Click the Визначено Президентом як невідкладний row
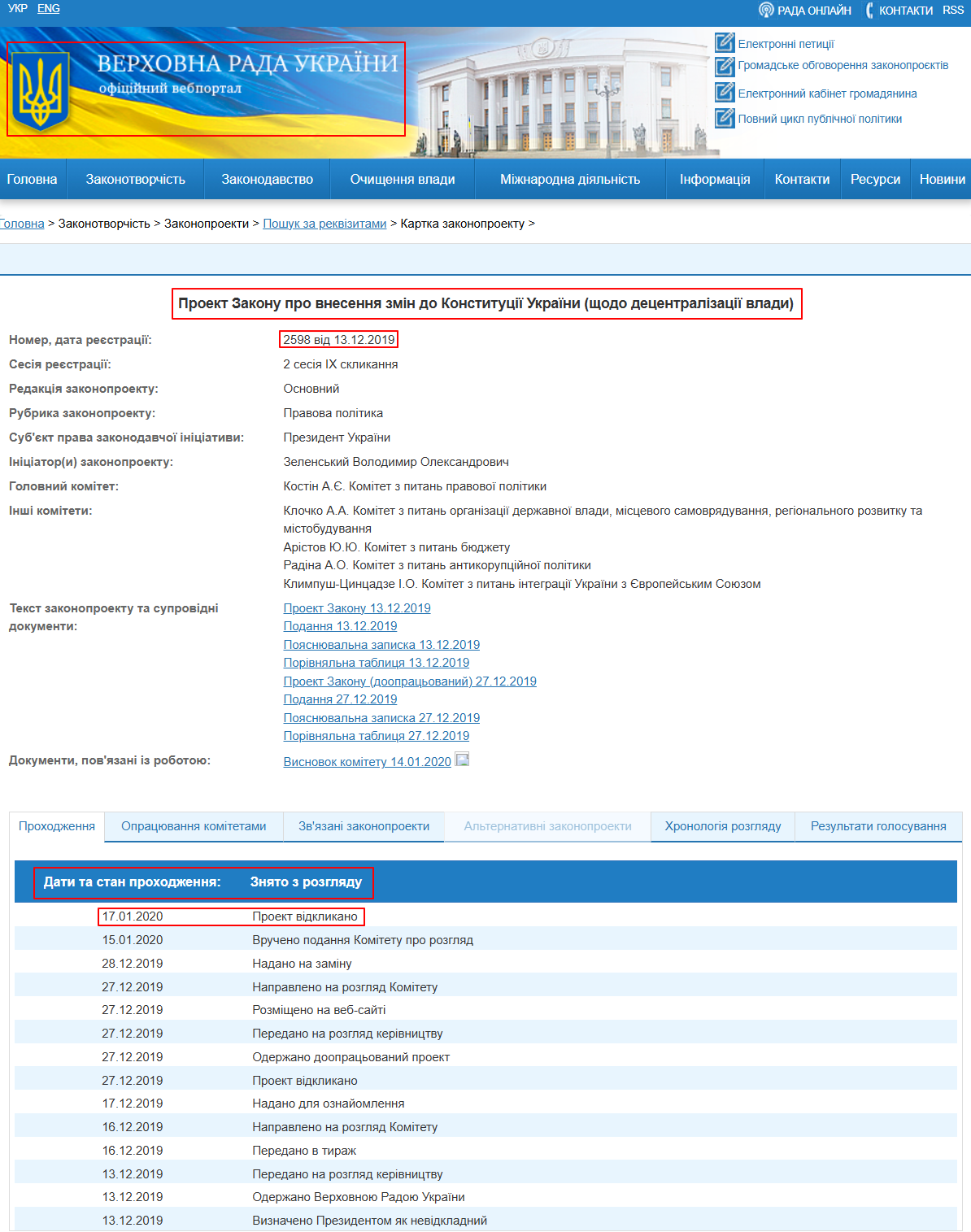 pos(485,1221)
